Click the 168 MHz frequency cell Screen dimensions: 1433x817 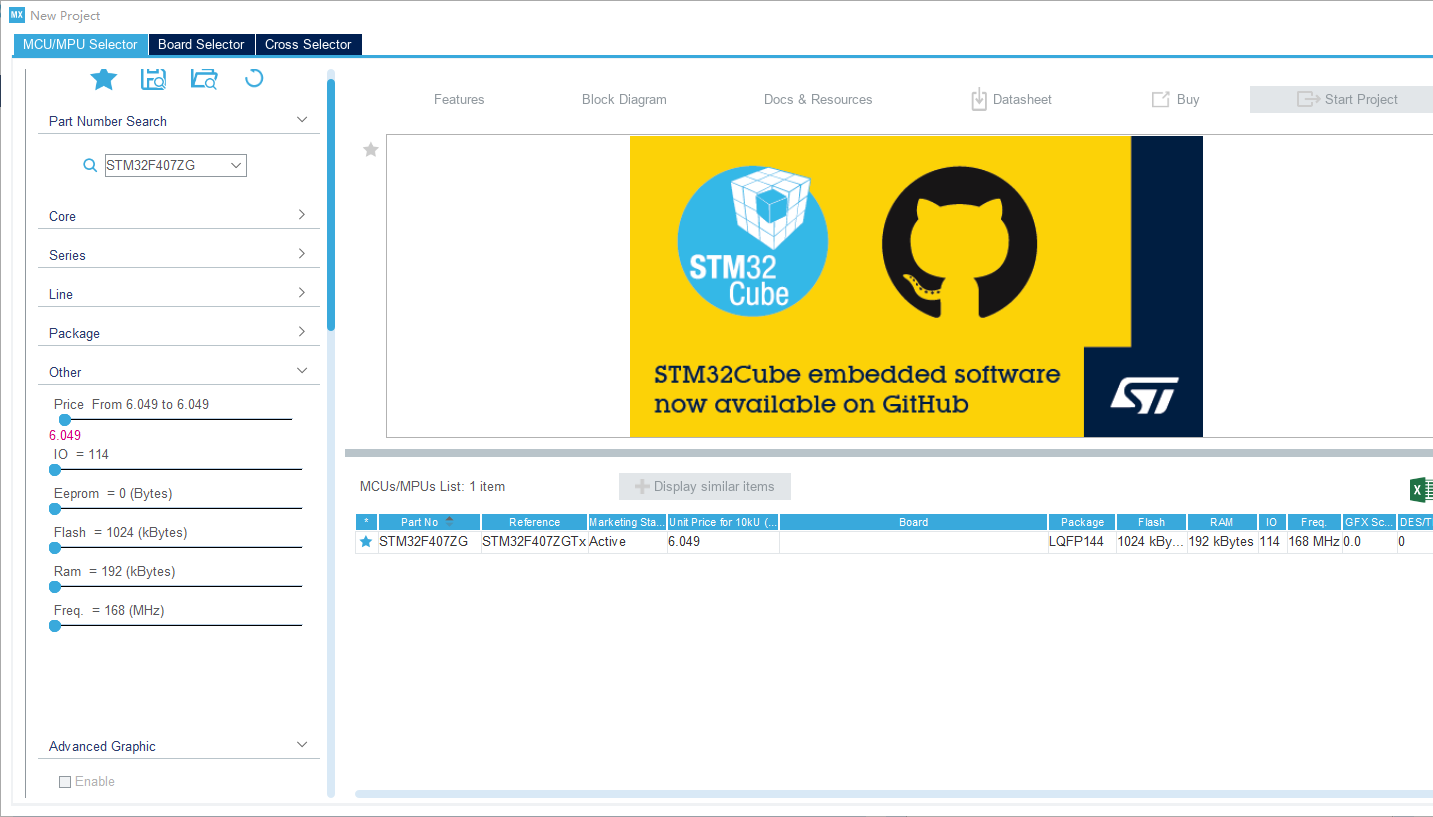click(x=1314, y=541)
